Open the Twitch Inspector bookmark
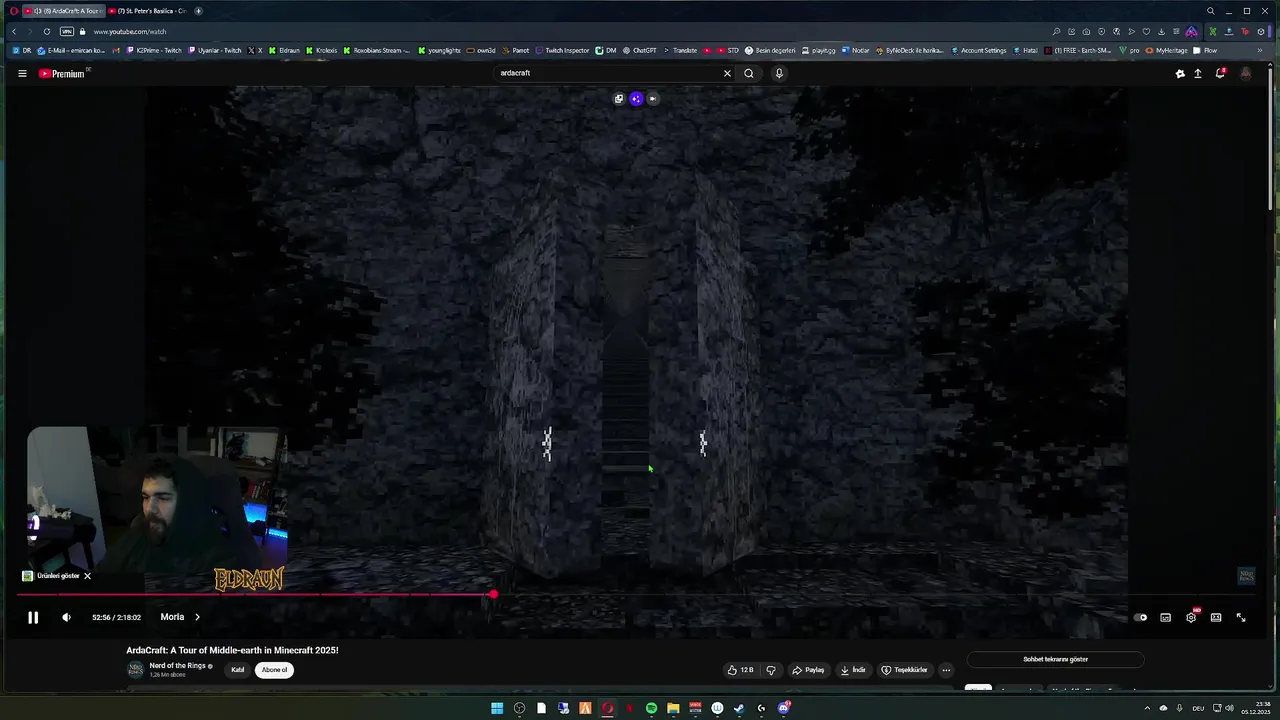 [562, 50]
